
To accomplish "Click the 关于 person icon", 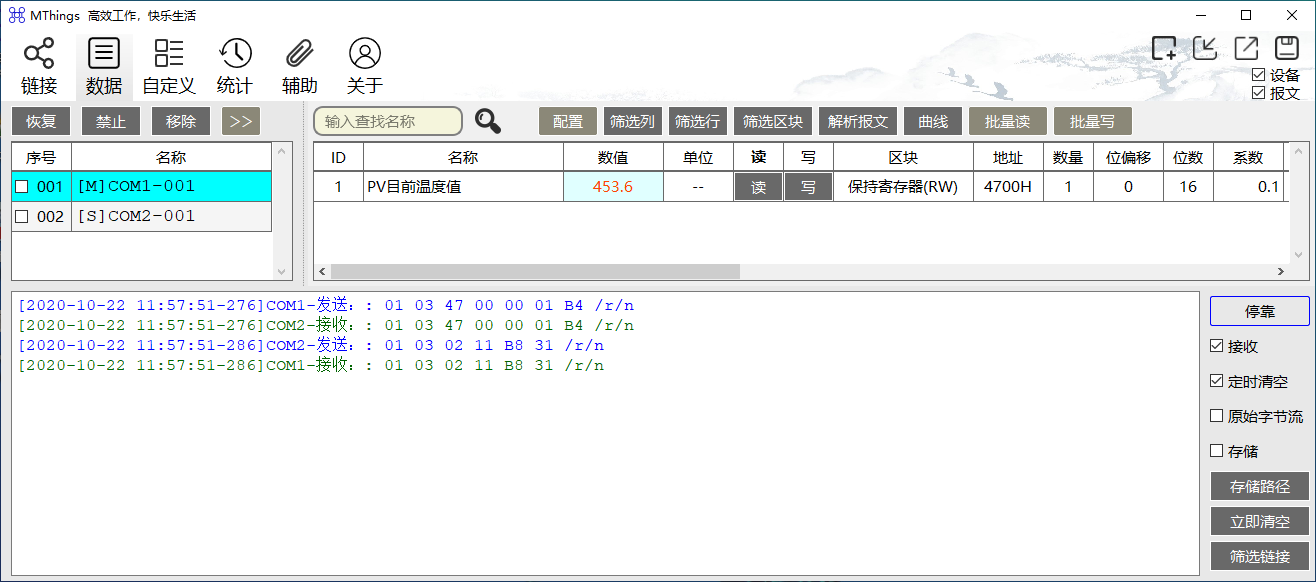I will click(x=365, y=54).
